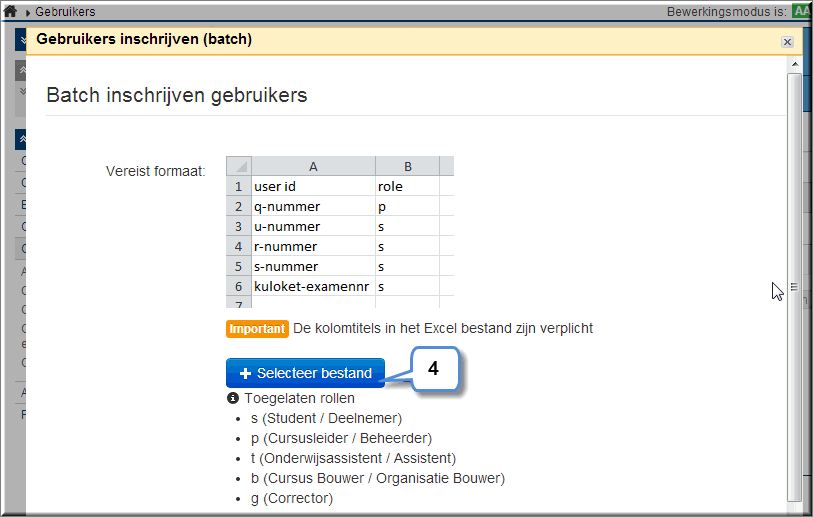The width and height of the screenshot is (813, 517).
Task: Expand the dark blue double-chevron-down sidebar header
Action: click(x=21, y=40)
